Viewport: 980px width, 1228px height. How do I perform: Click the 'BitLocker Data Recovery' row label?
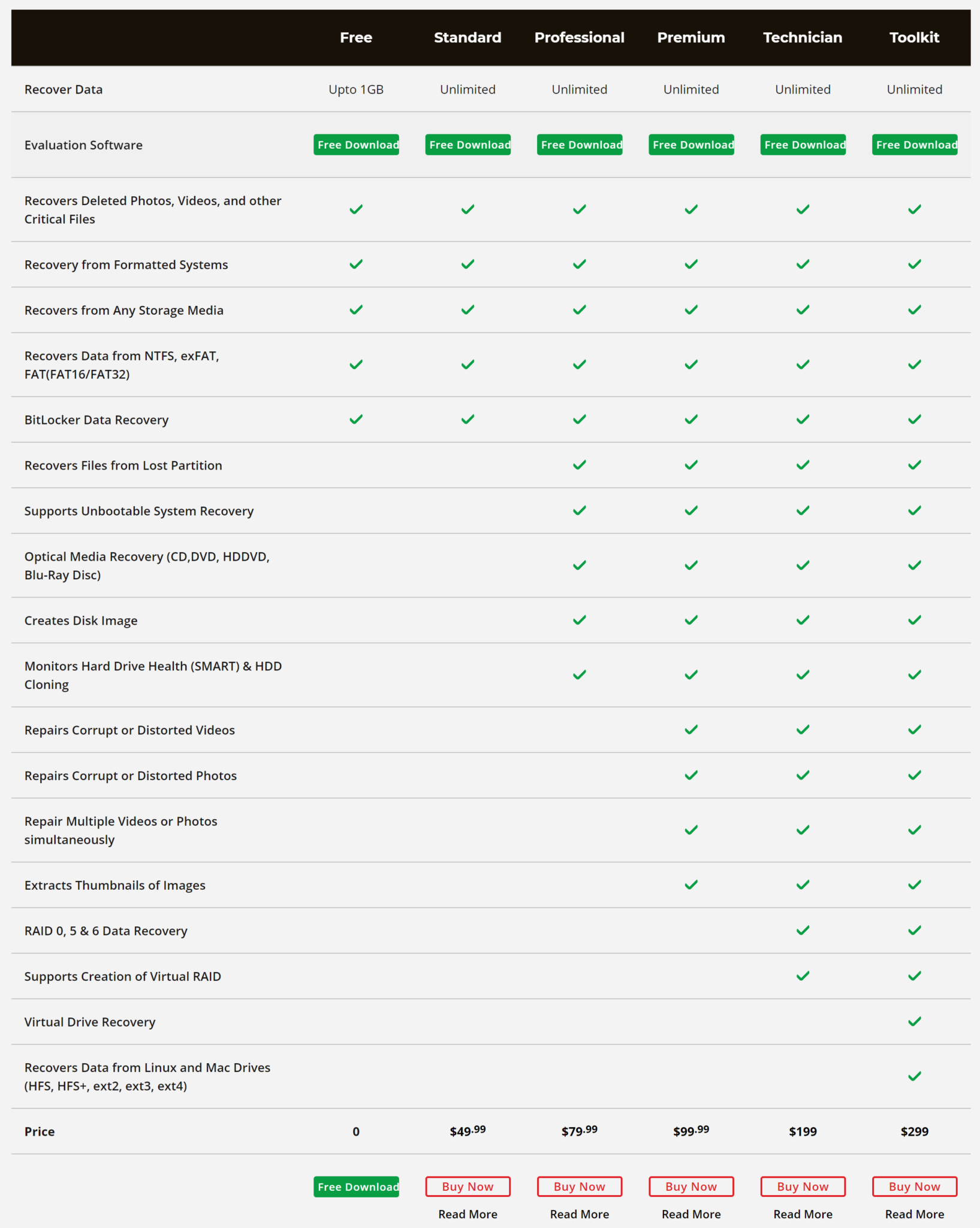click(x=97, y=420)
